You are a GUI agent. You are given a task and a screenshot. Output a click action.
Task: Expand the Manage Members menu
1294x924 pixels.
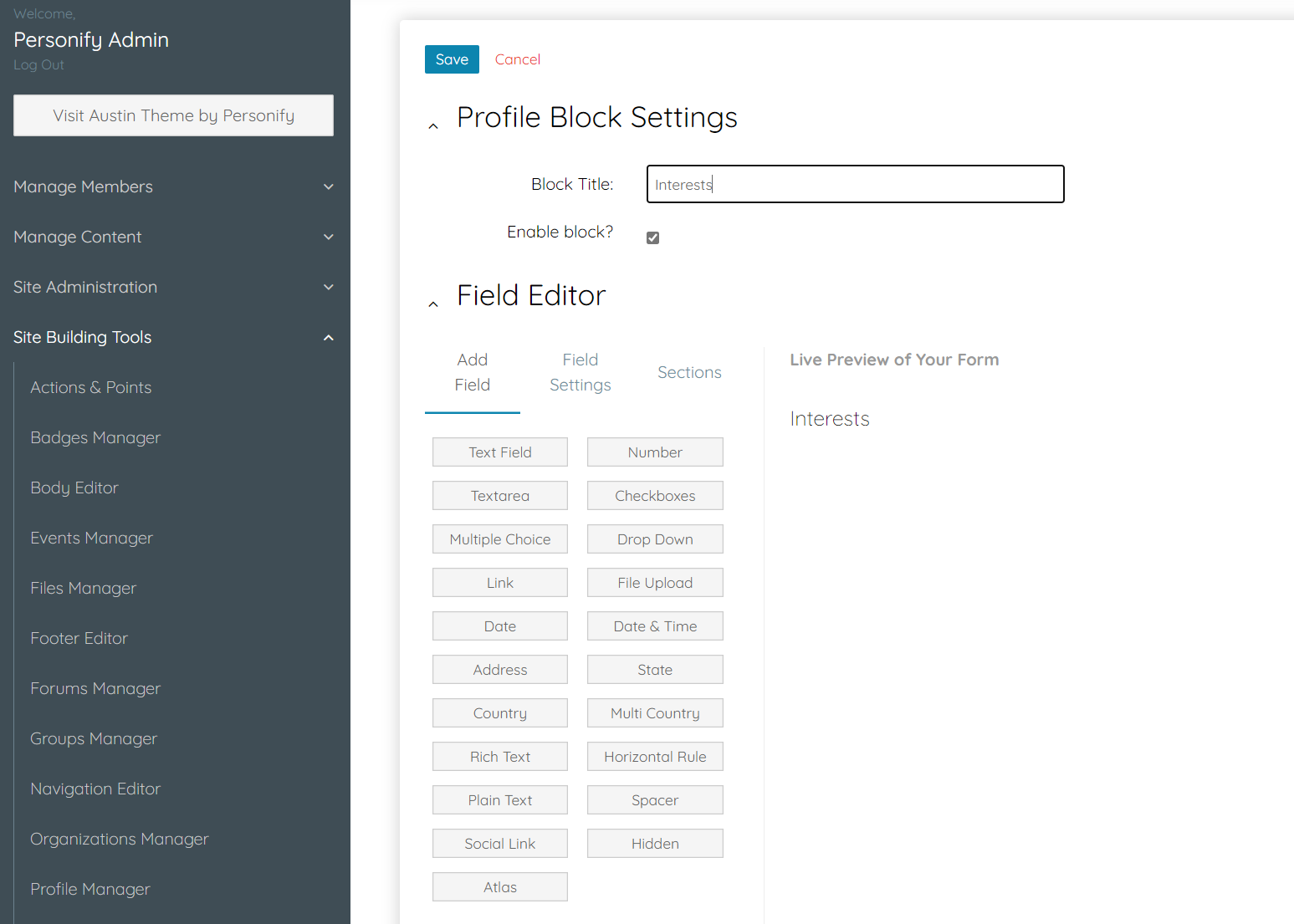click(173, 186)
